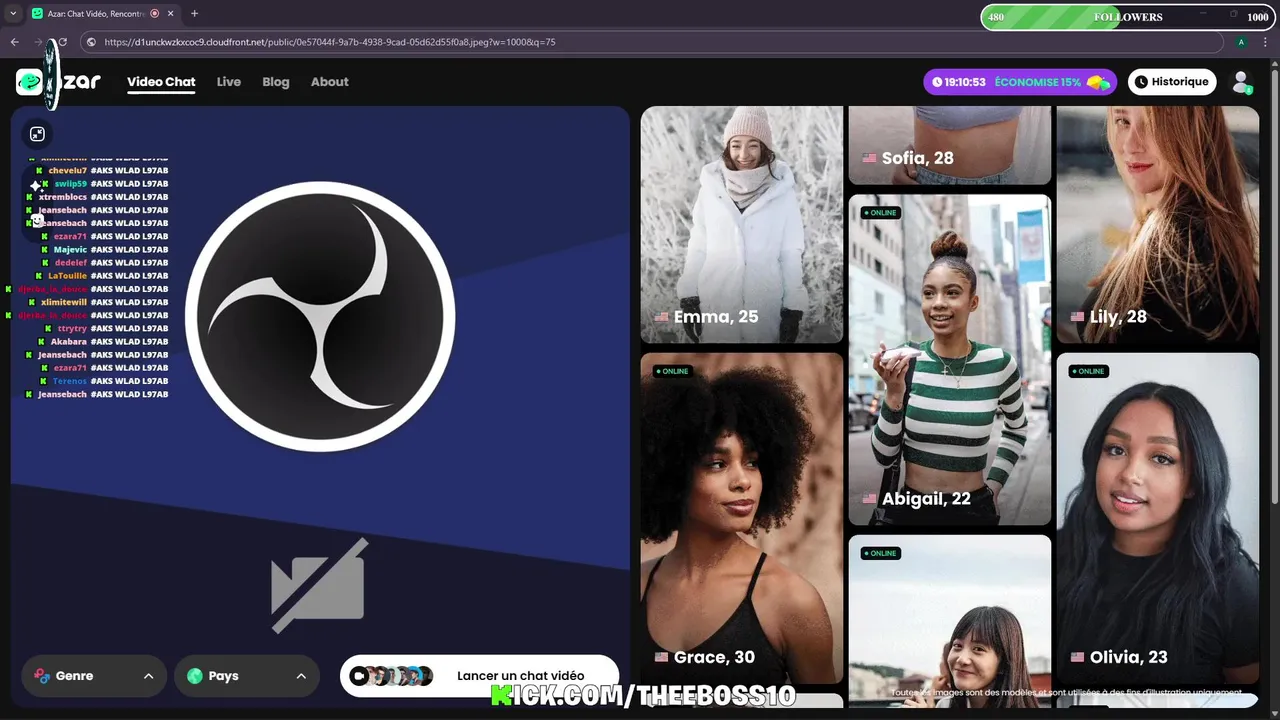Click the Azar smiley logo icon
The width and height of the screenshot is (1280, 720).
[30, 82]
